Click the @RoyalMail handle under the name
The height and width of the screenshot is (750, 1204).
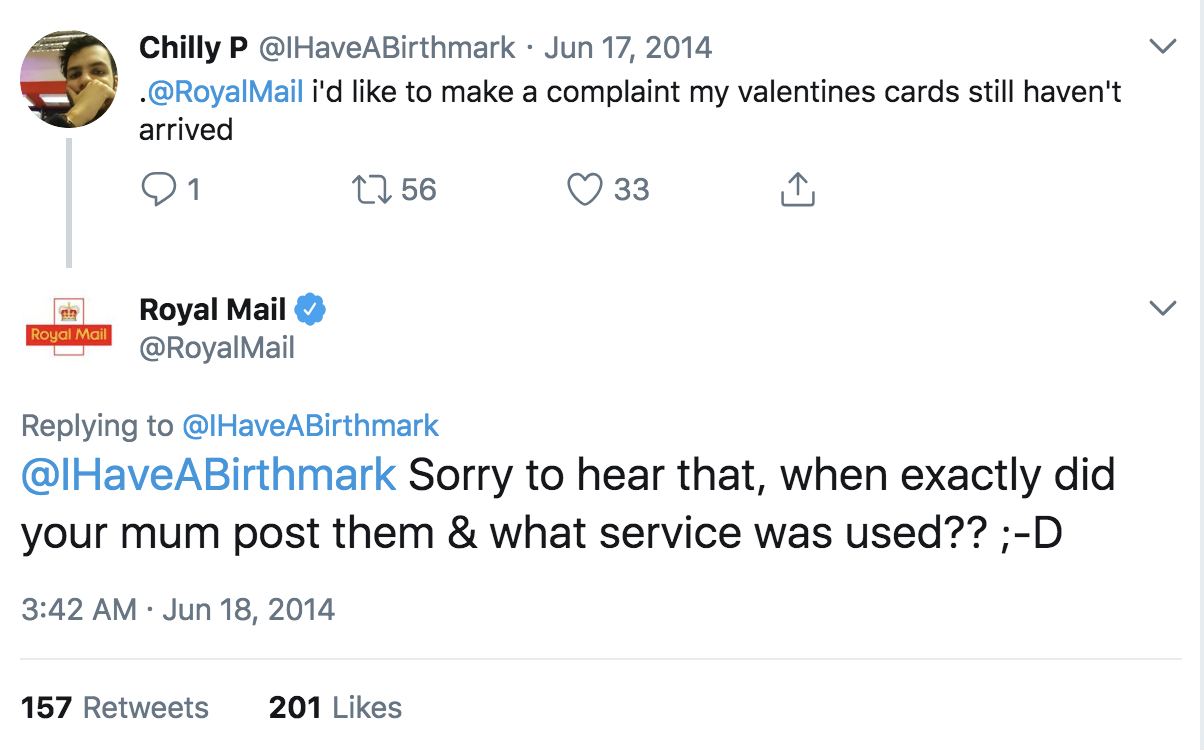point(217,347)
